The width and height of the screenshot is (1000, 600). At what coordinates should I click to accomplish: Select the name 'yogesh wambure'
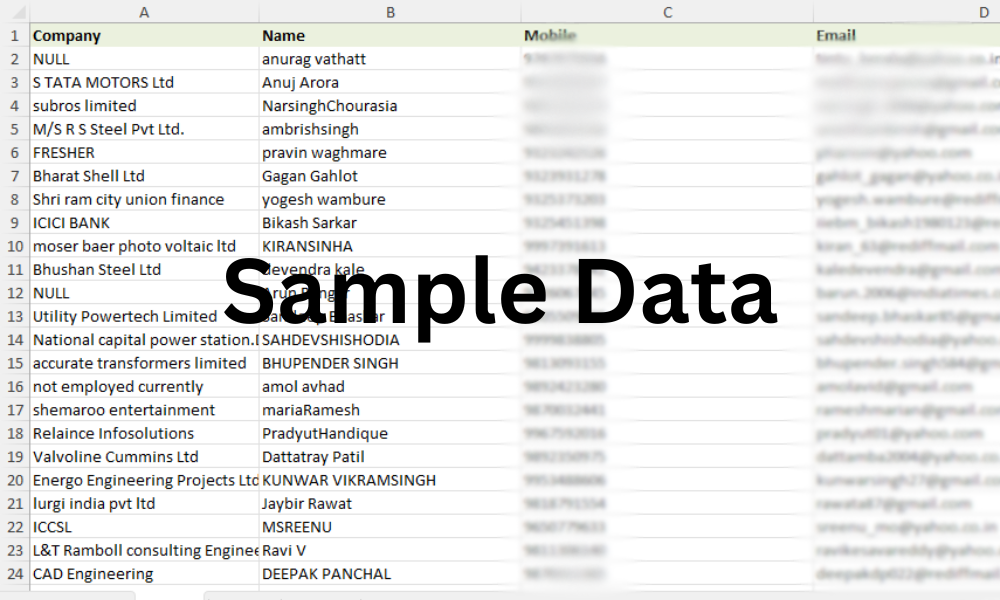tap(390, 200)
